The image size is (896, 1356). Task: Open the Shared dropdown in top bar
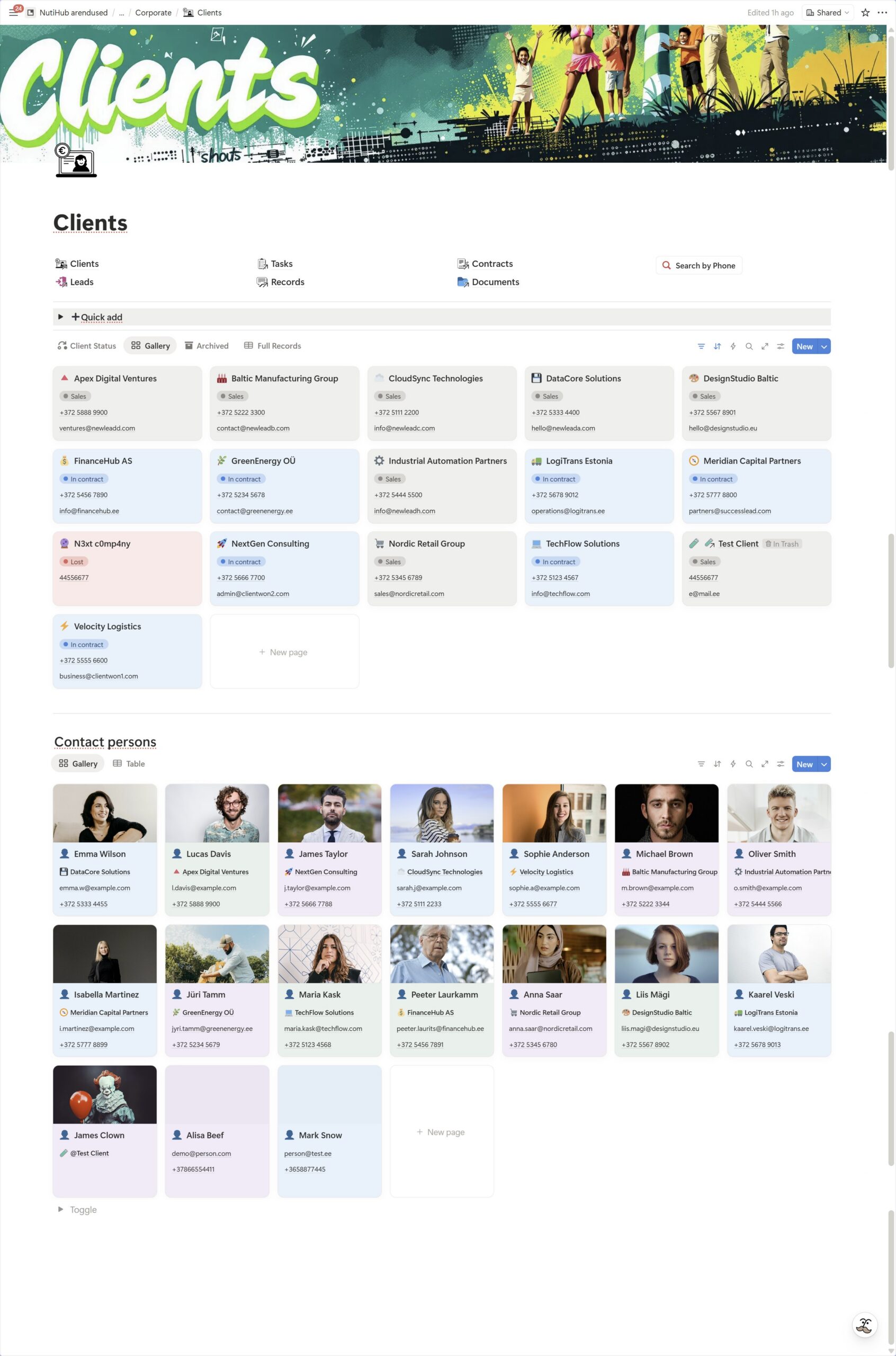(828, 13)
